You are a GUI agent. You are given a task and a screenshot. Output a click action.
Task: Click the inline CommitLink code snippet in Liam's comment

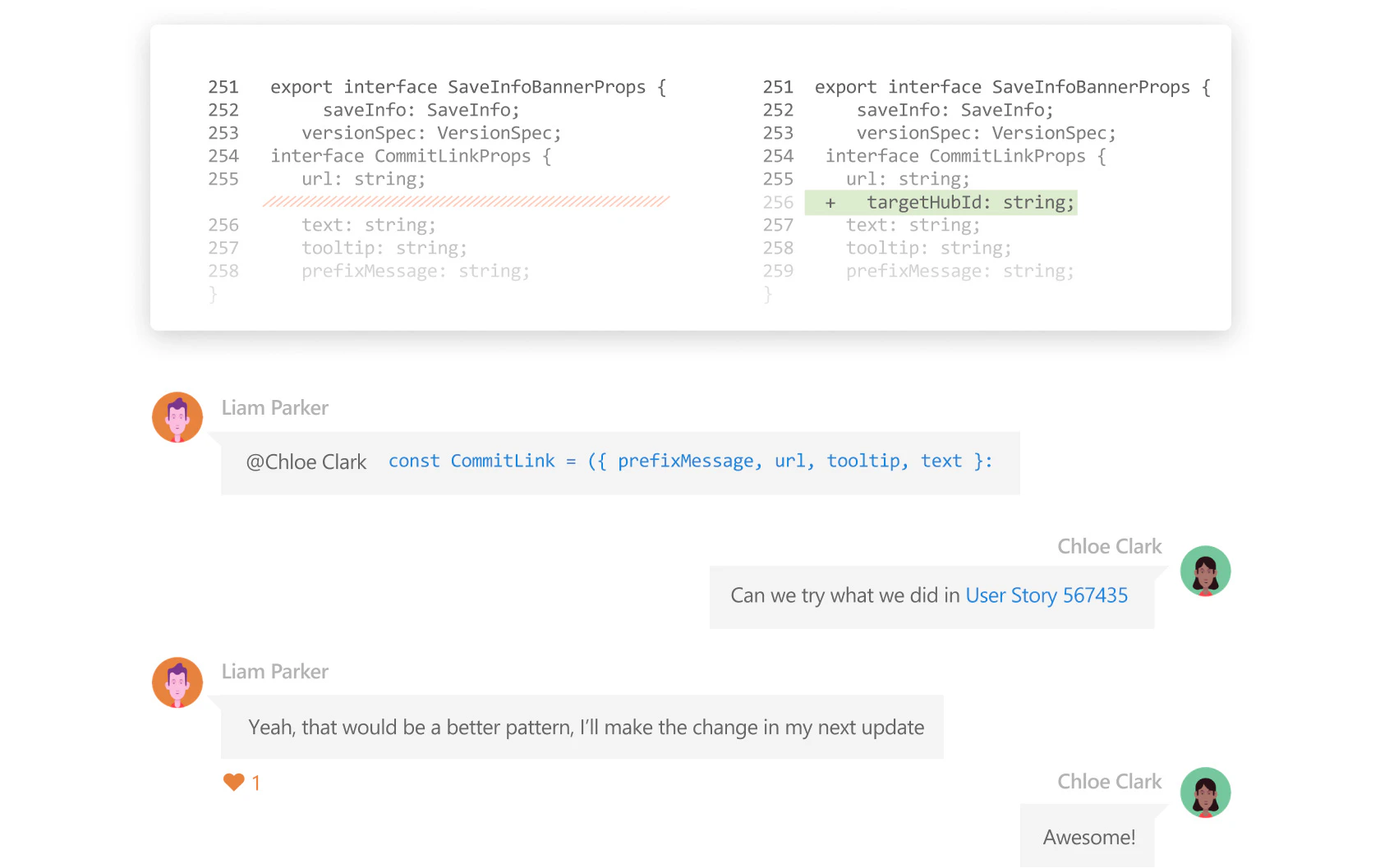tap(688, 462)
